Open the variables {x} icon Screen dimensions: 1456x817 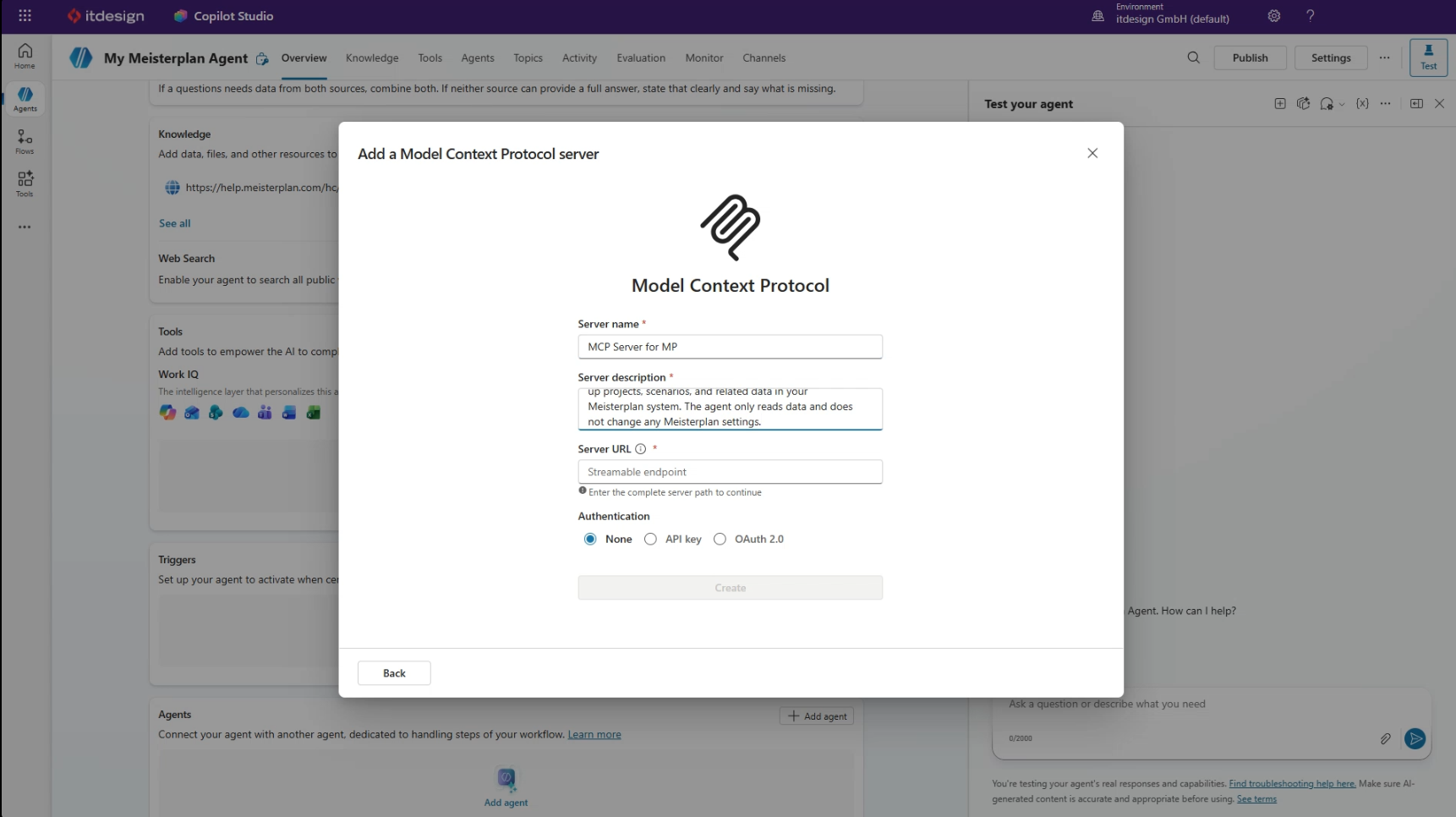tap(1361, 104)
